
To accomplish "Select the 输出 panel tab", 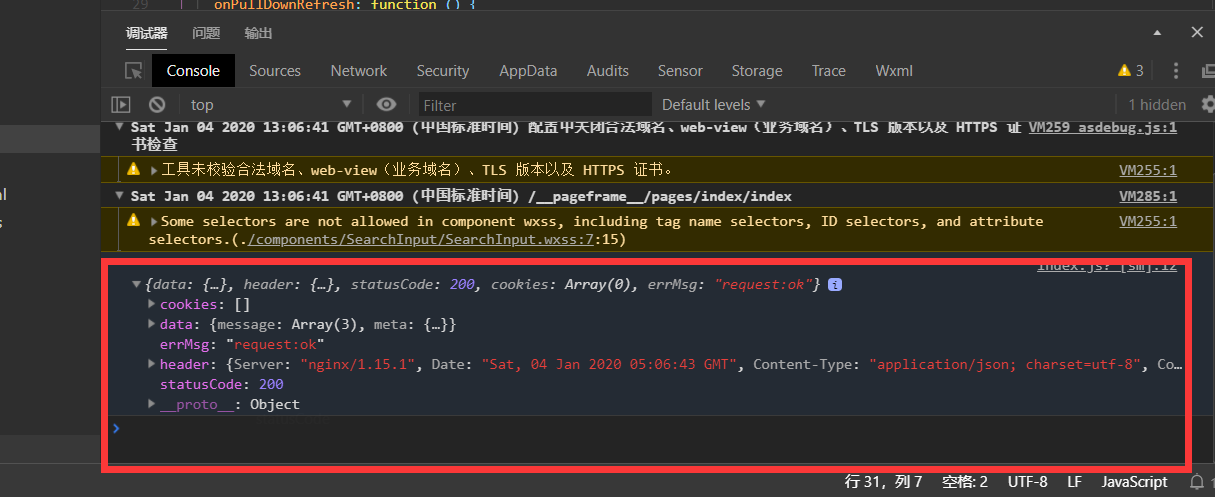I will [x=258, y=33].
